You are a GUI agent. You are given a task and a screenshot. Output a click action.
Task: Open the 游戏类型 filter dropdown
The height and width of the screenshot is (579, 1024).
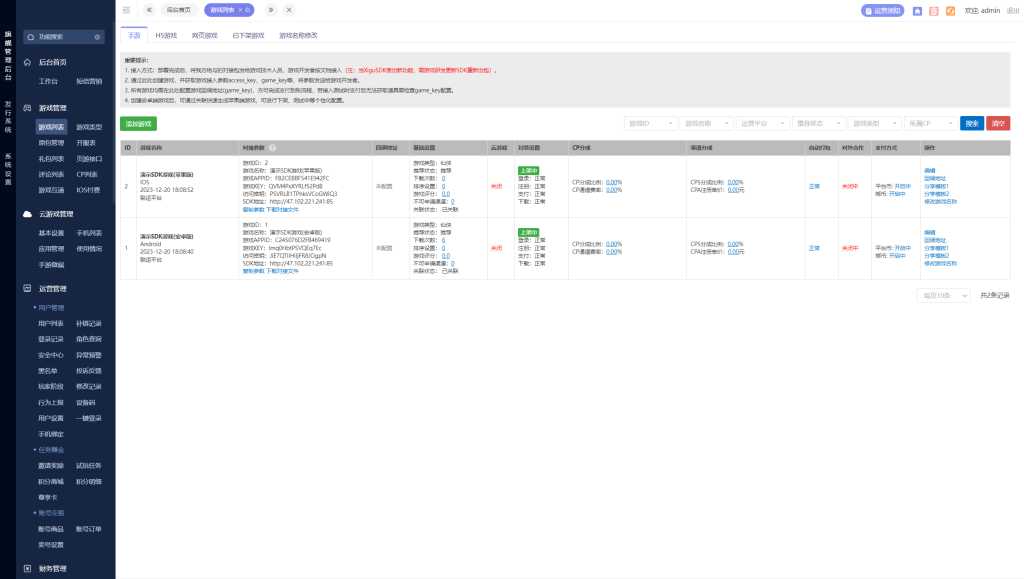pyautogui.click(x=874, y=123)
